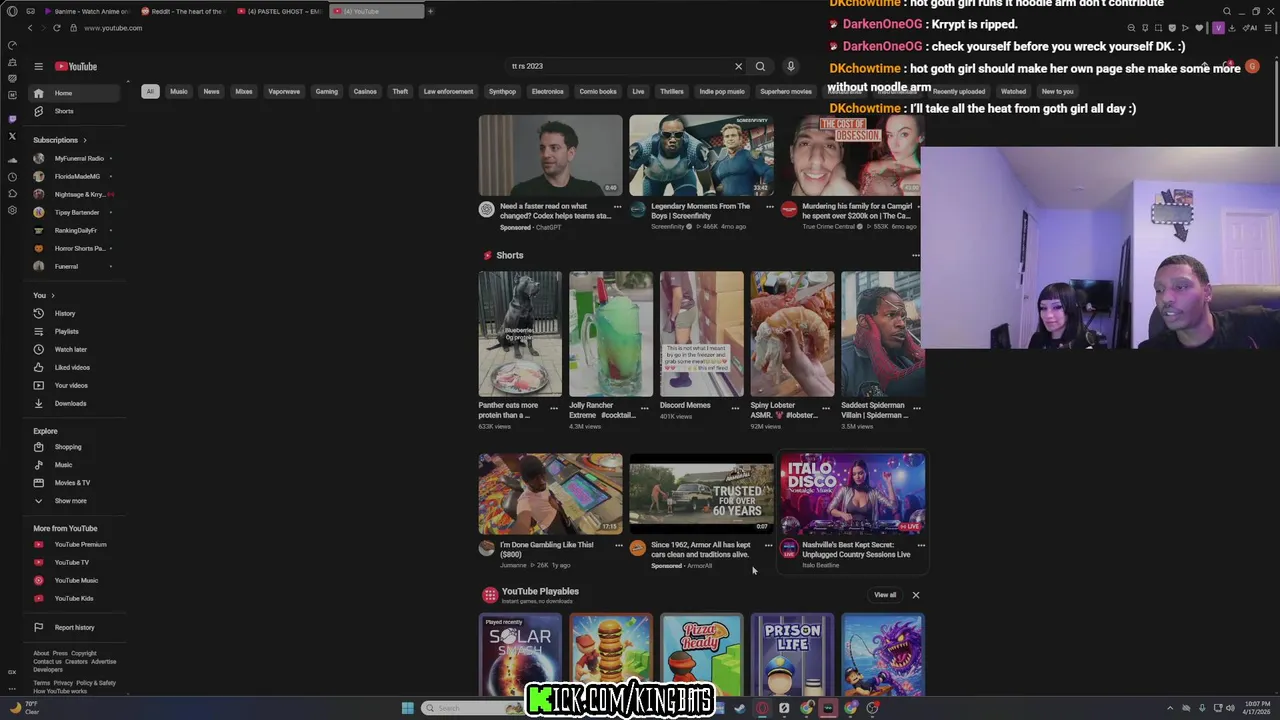Click View all for YouTube Playables
The width and height of the screenshot is (1280, 720).
coord(885,595)
